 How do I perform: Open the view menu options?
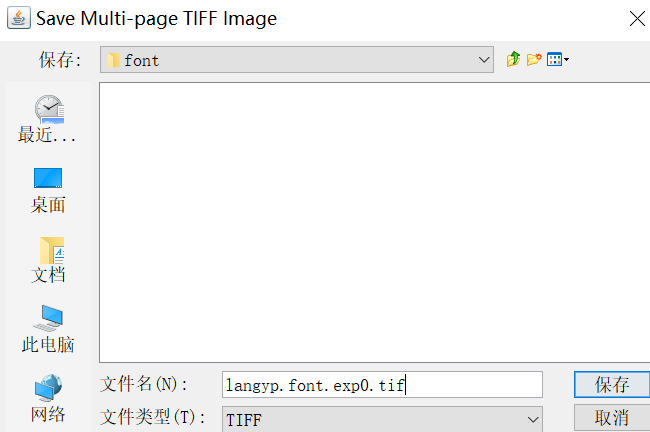pyautogui.click(x=557, y=60)
